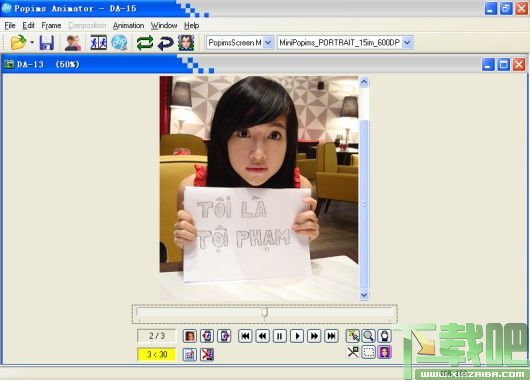Screen dimensions: 530x380
Task: Click the blue Popims globe icon
Action: [x=119, y=43]
